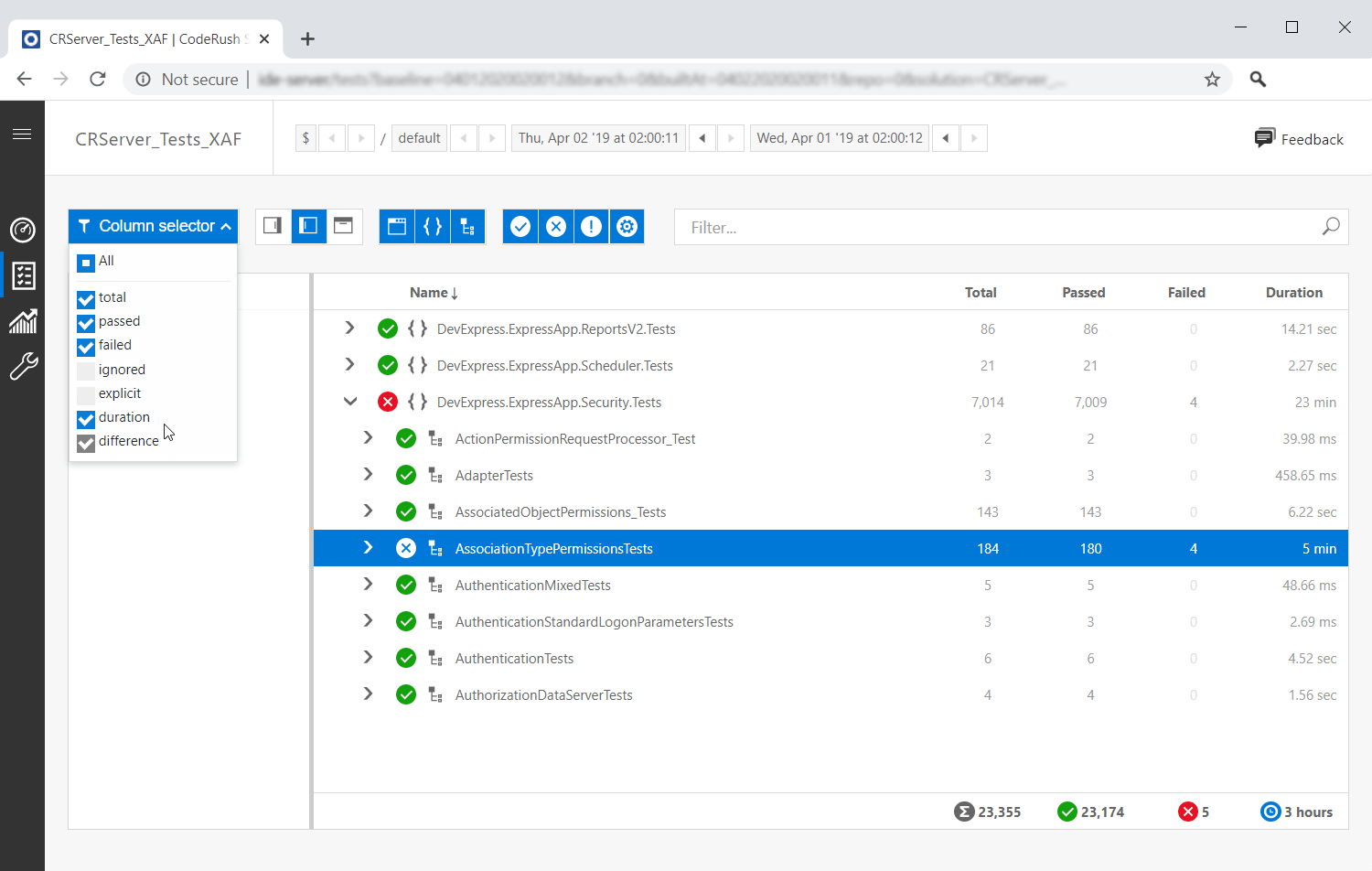Click the Feedback link
The image size is (1372, 871).
(x=1299, y=138)
